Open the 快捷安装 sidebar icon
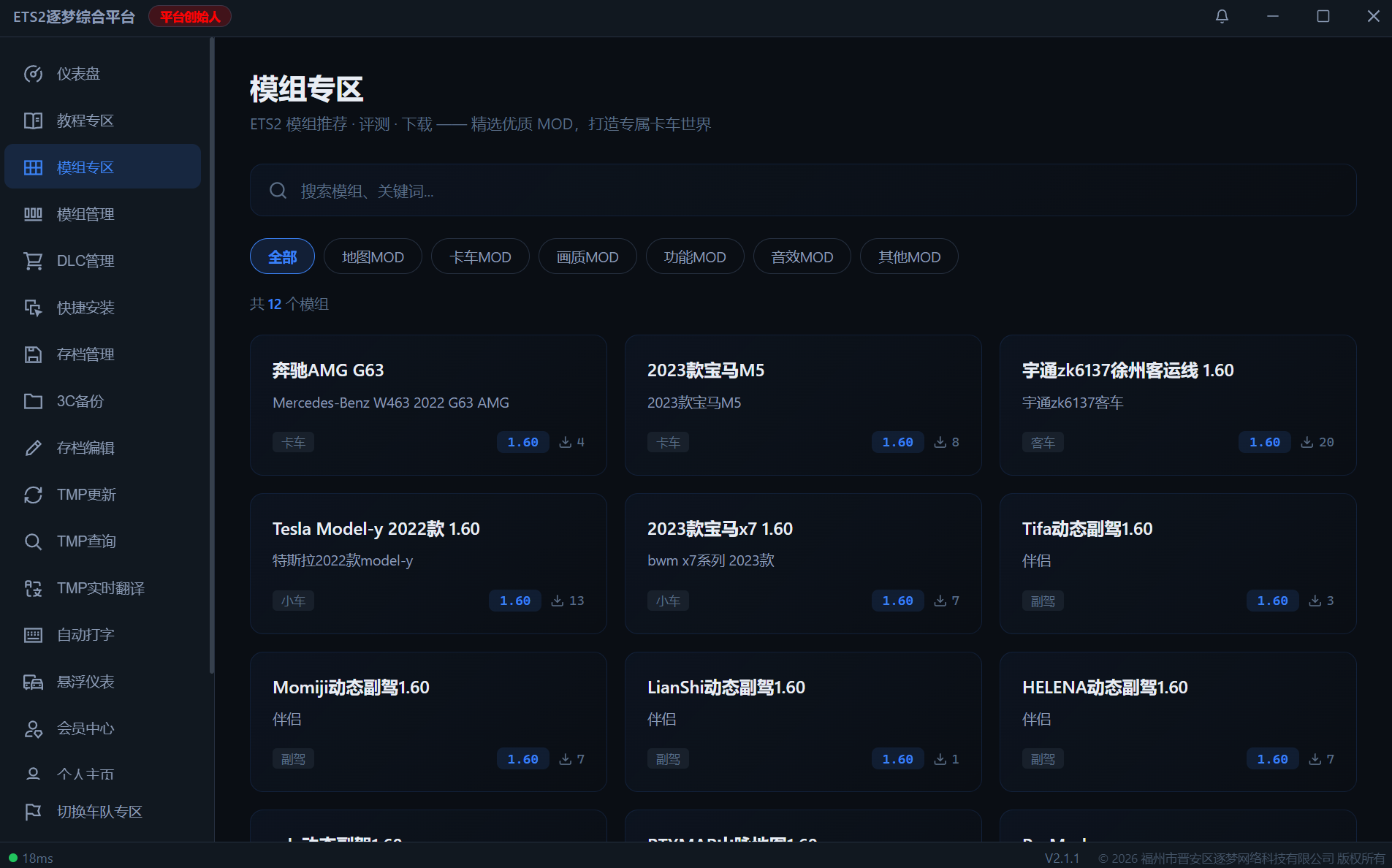Viewport: 1392px width, 868px height. pyautogui.click(x=33, y=308)
